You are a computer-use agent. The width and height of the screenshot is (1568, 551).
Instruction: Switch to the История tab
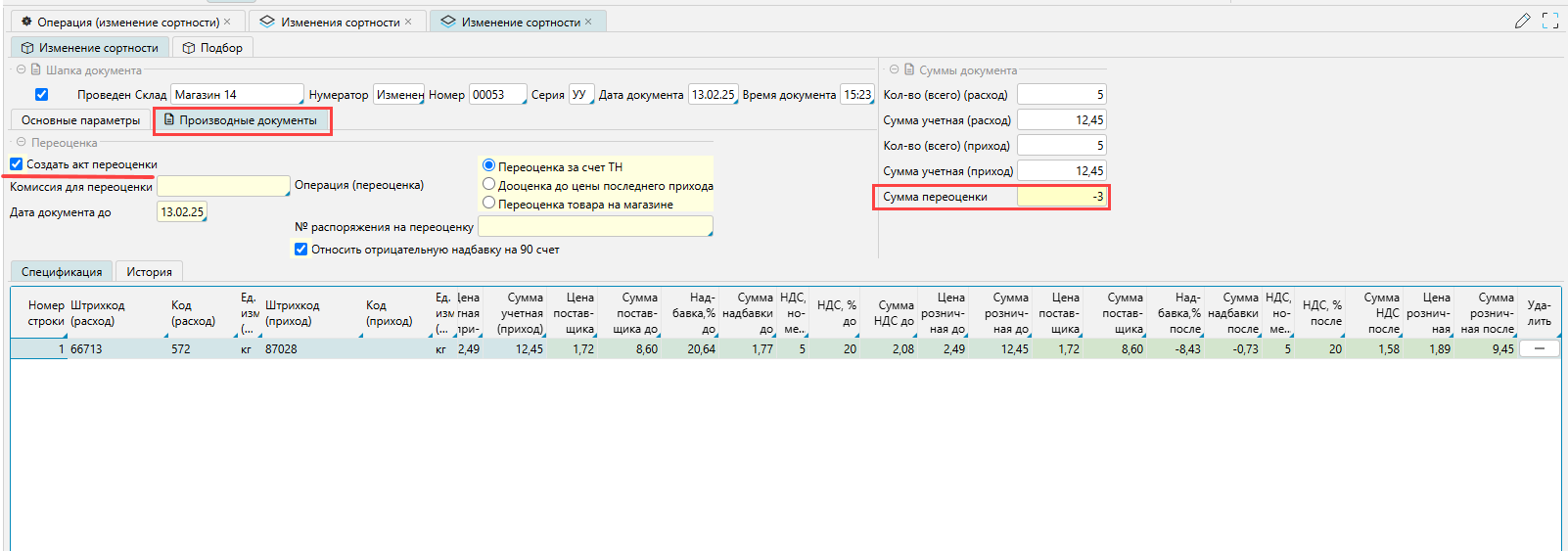(149, 272)
